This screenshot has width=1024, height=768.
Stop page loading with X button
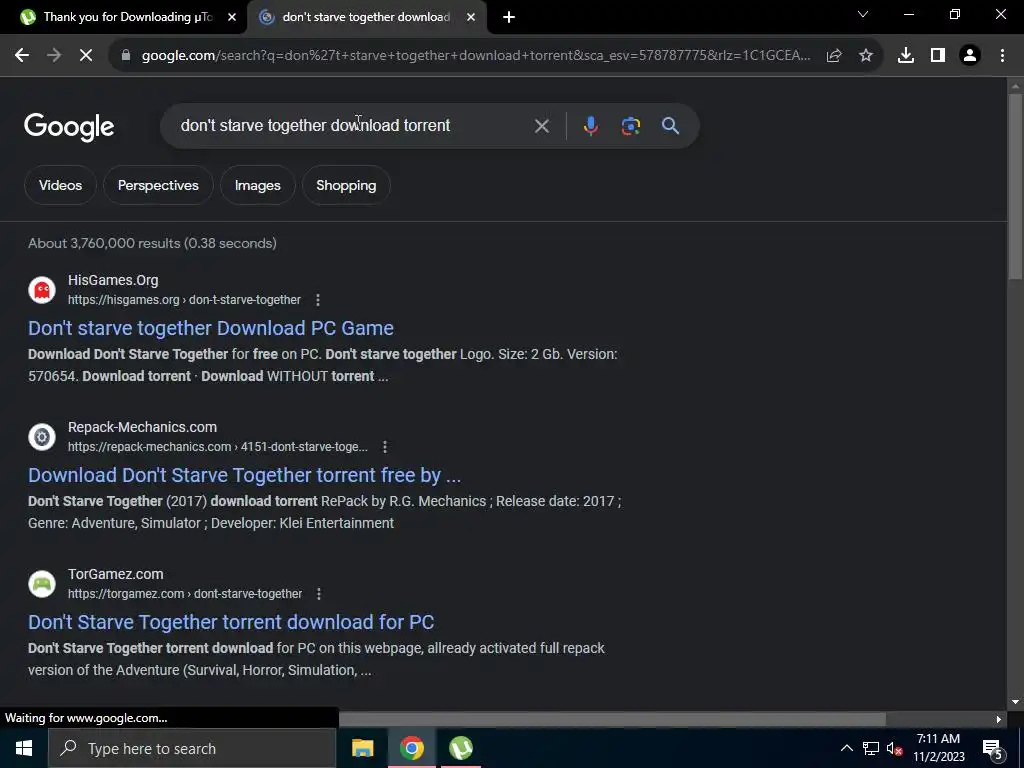click(x=86, y=56)
